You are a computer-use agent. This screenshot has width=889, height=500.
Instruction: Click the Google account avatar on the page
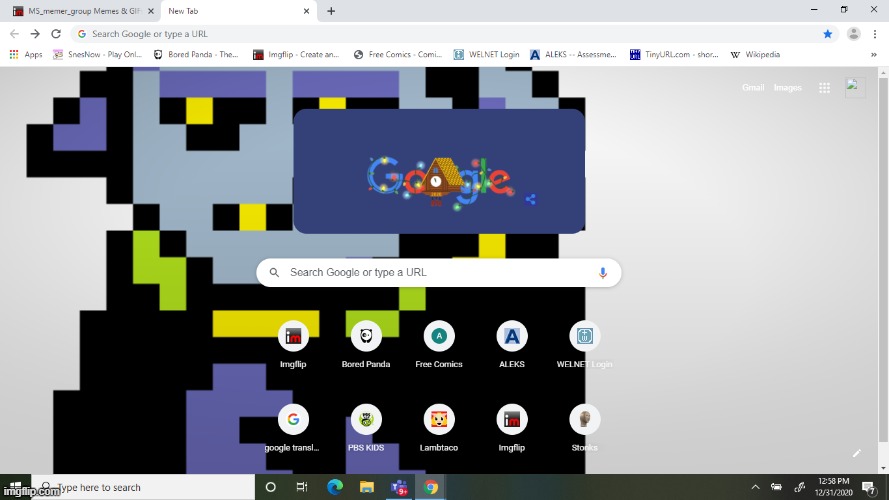pyautogui.click(x=854, y=87)
